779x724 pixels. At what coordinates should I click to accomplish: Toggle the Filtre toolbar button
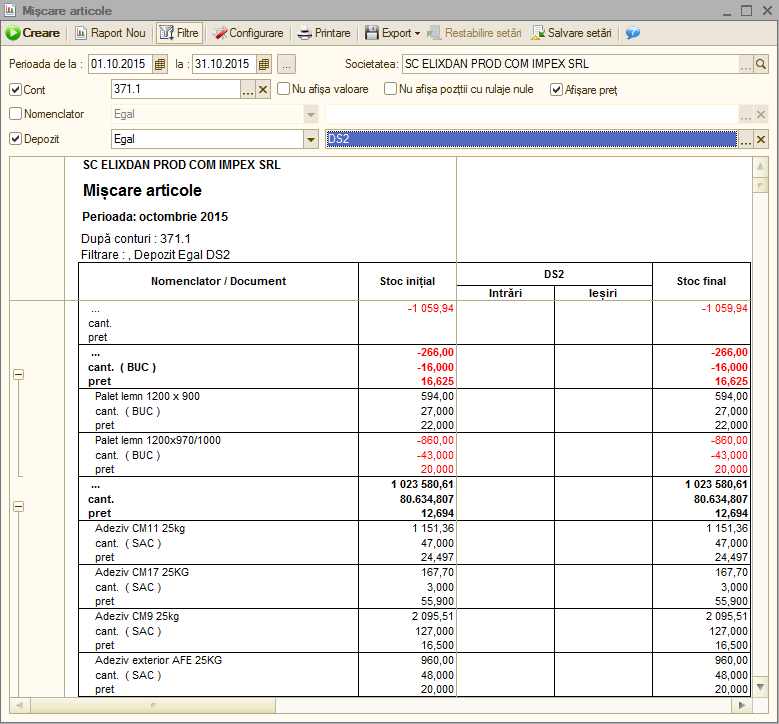click(x=179, y=33)
